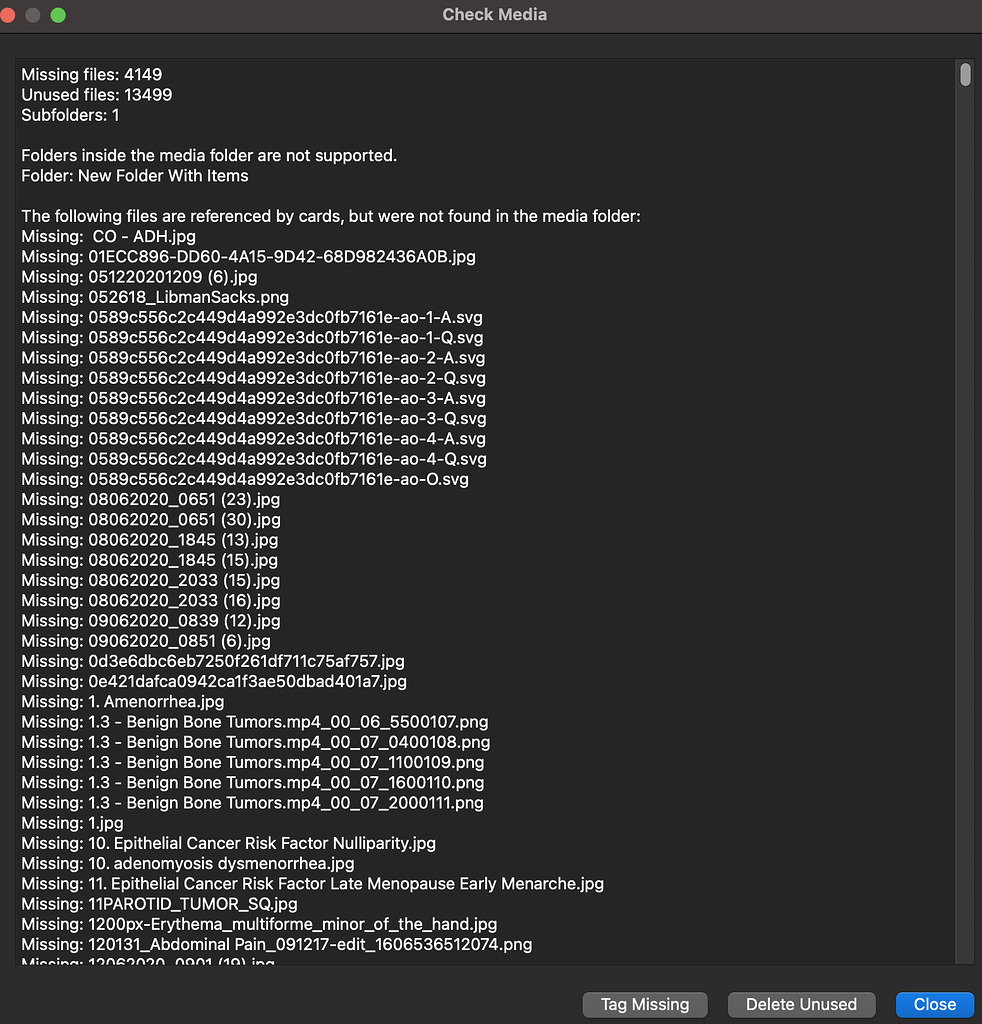Click the Check Media window title

[x=494, y=15]
